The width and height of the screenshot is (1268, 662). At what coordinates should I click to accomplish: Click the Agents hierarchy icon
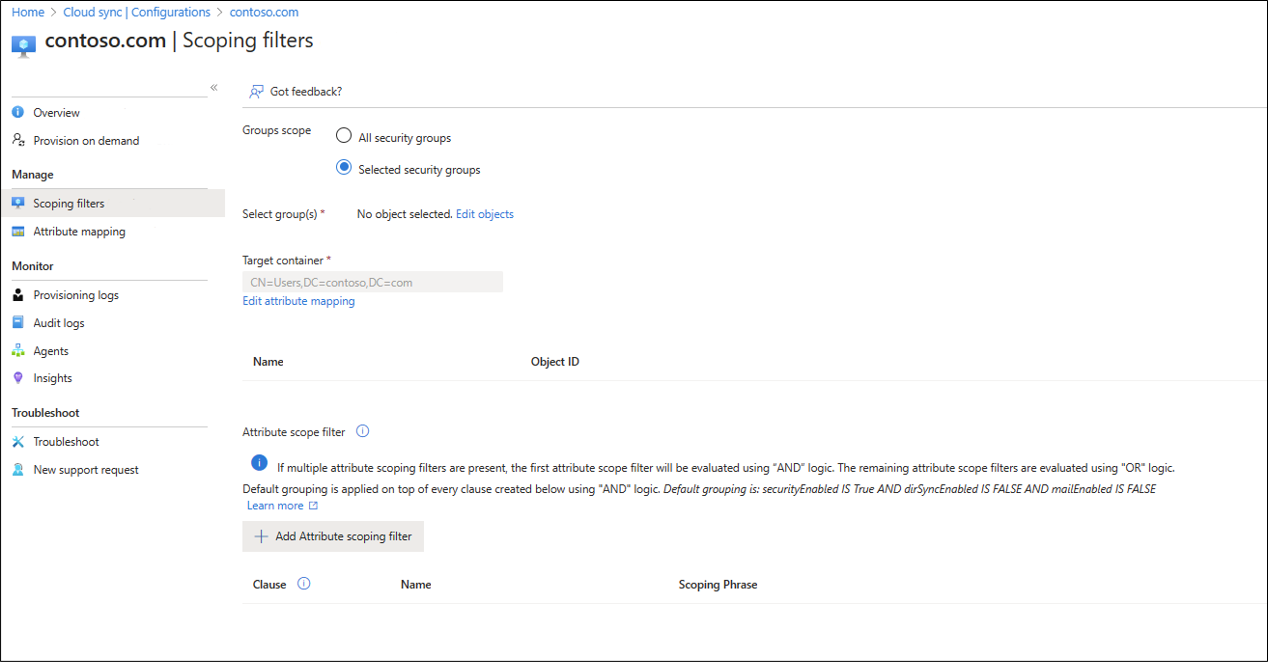coord(18,351)
